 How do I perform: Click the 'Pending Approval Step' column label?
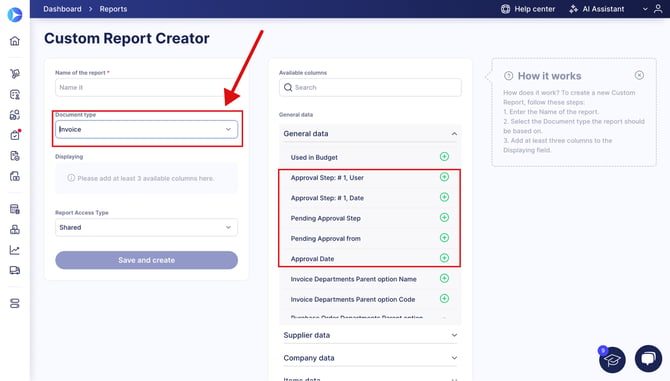[x=326, y=218]
